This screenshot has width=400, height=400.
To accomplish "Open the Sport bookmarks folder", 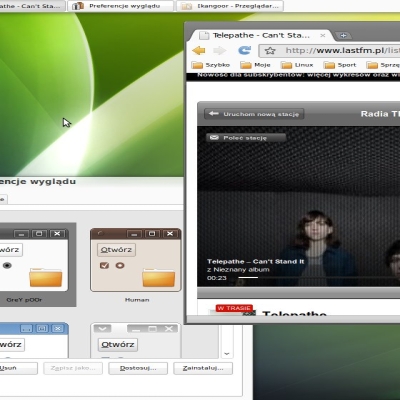I will coord(340,65).
